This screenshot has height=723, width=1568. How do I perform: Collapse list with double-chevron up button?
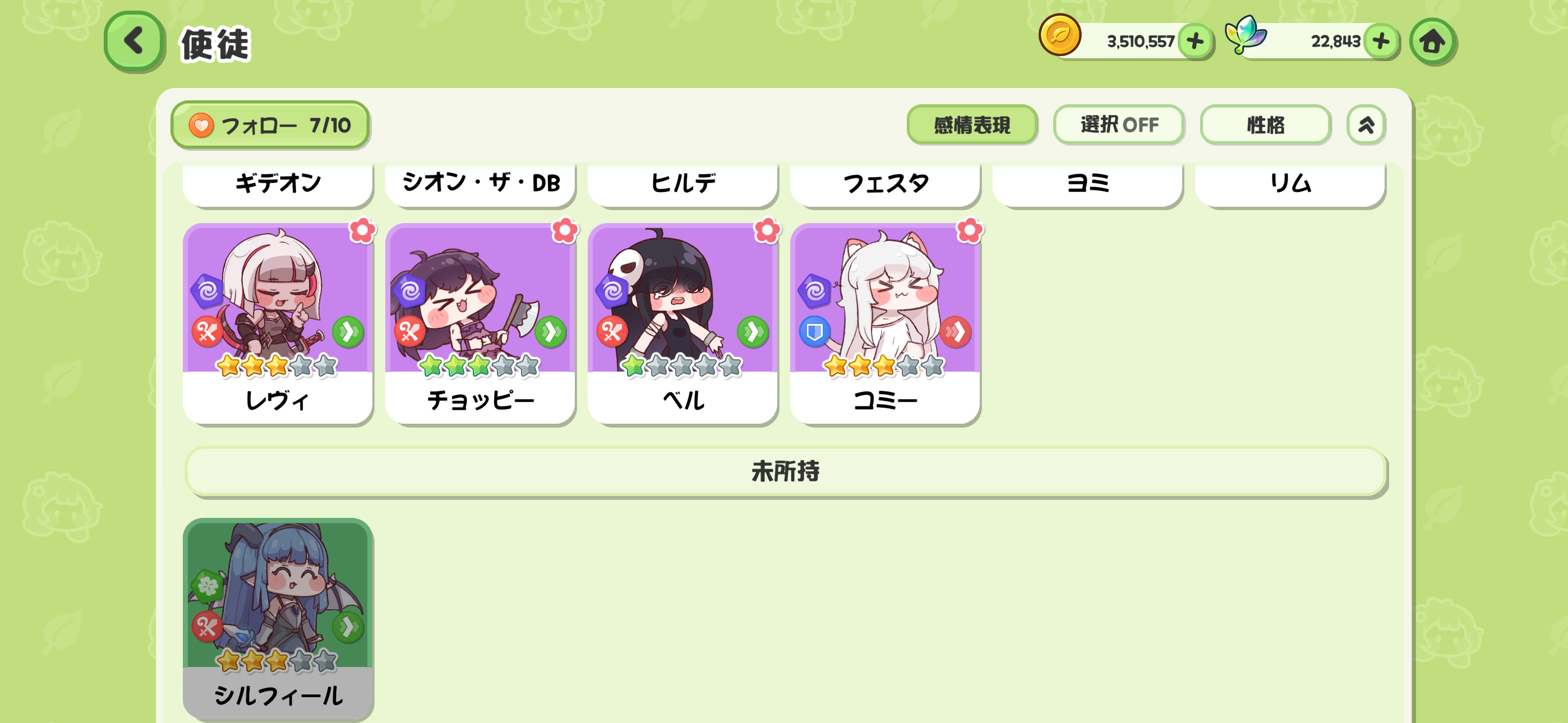click(x=1366, y=125)
